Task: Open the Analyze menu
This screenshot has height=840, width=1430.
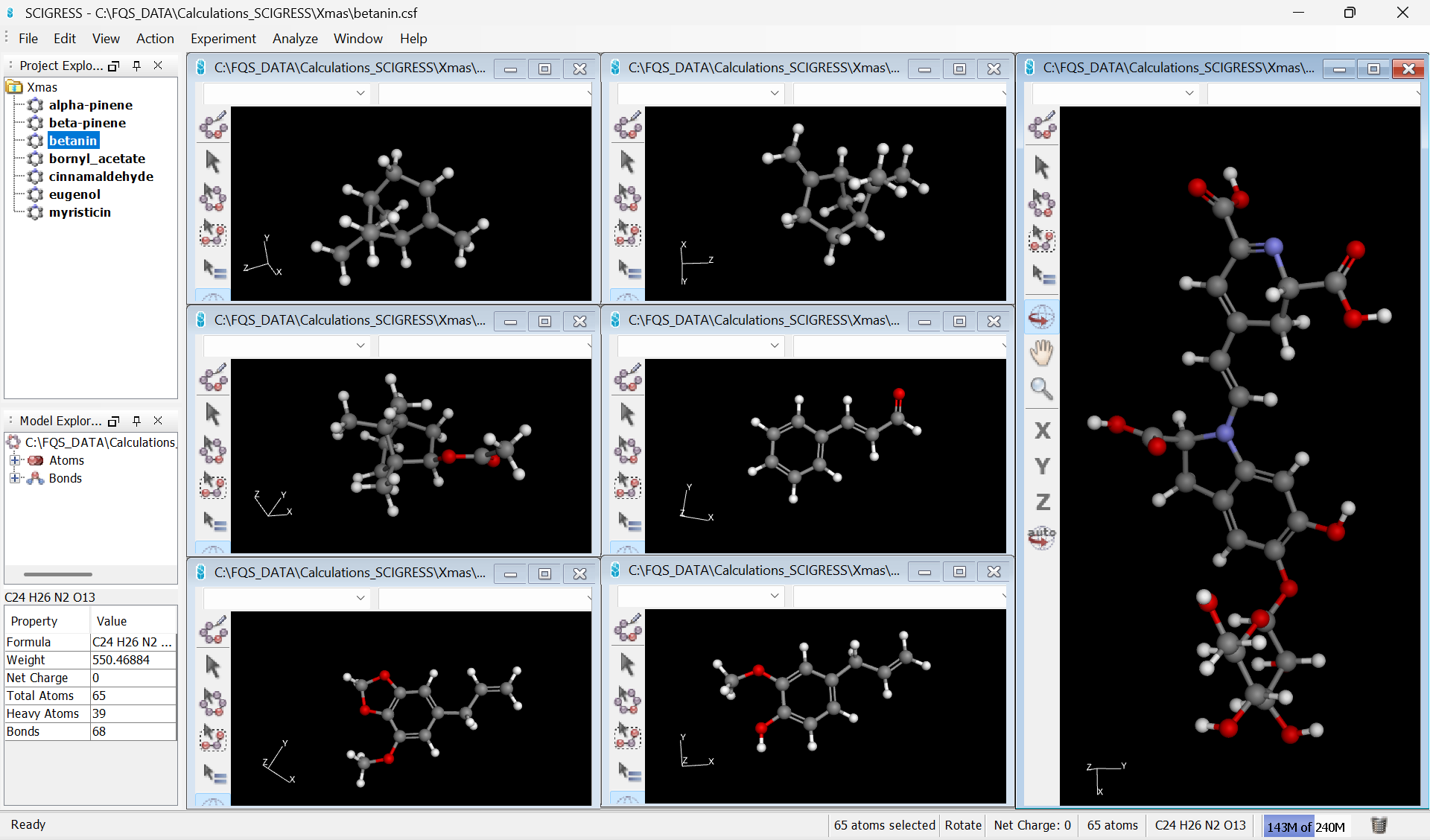Action: click(x=295, y=39)
